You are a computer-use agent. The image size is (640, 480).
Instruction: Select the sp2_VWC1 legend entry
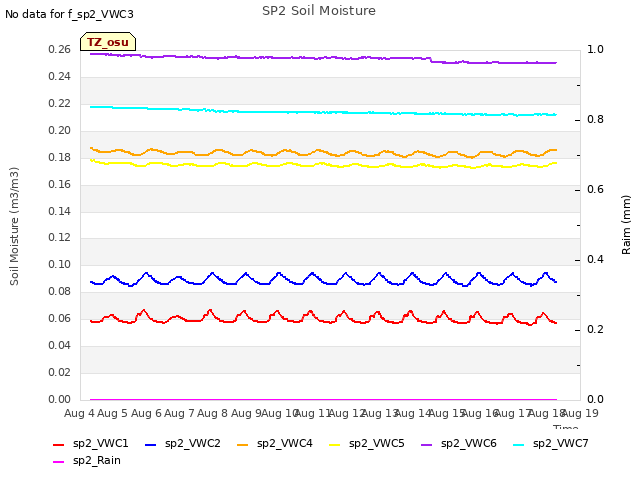(x=91, y=444)
